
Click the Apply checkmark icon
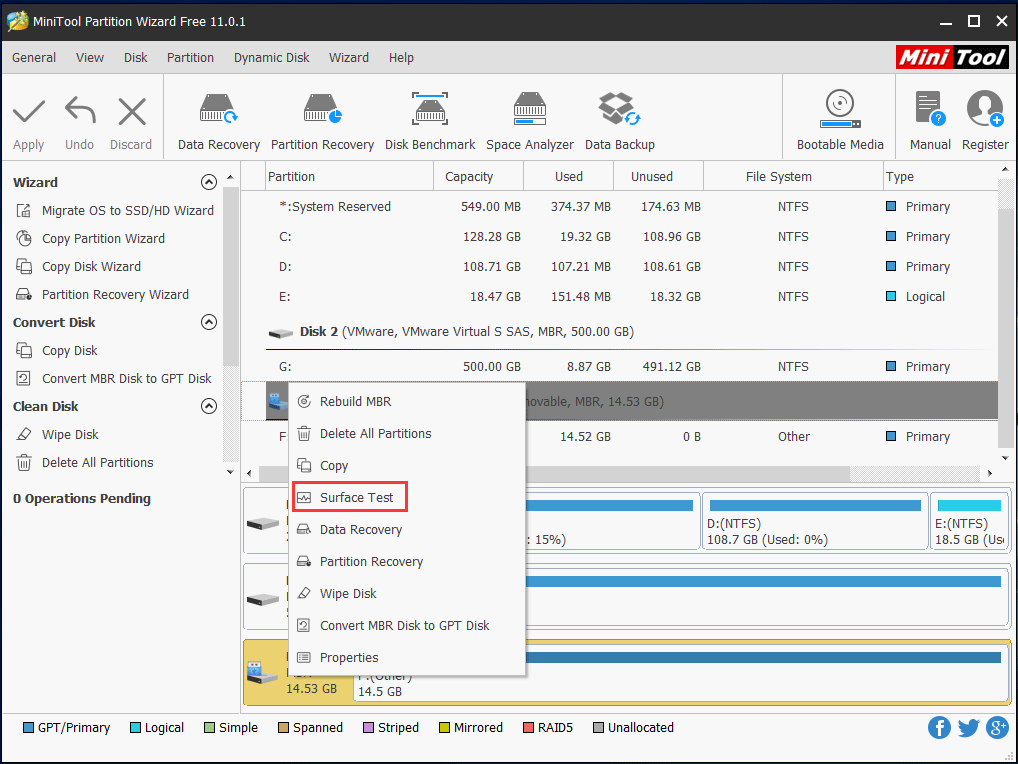click(28, 117)
